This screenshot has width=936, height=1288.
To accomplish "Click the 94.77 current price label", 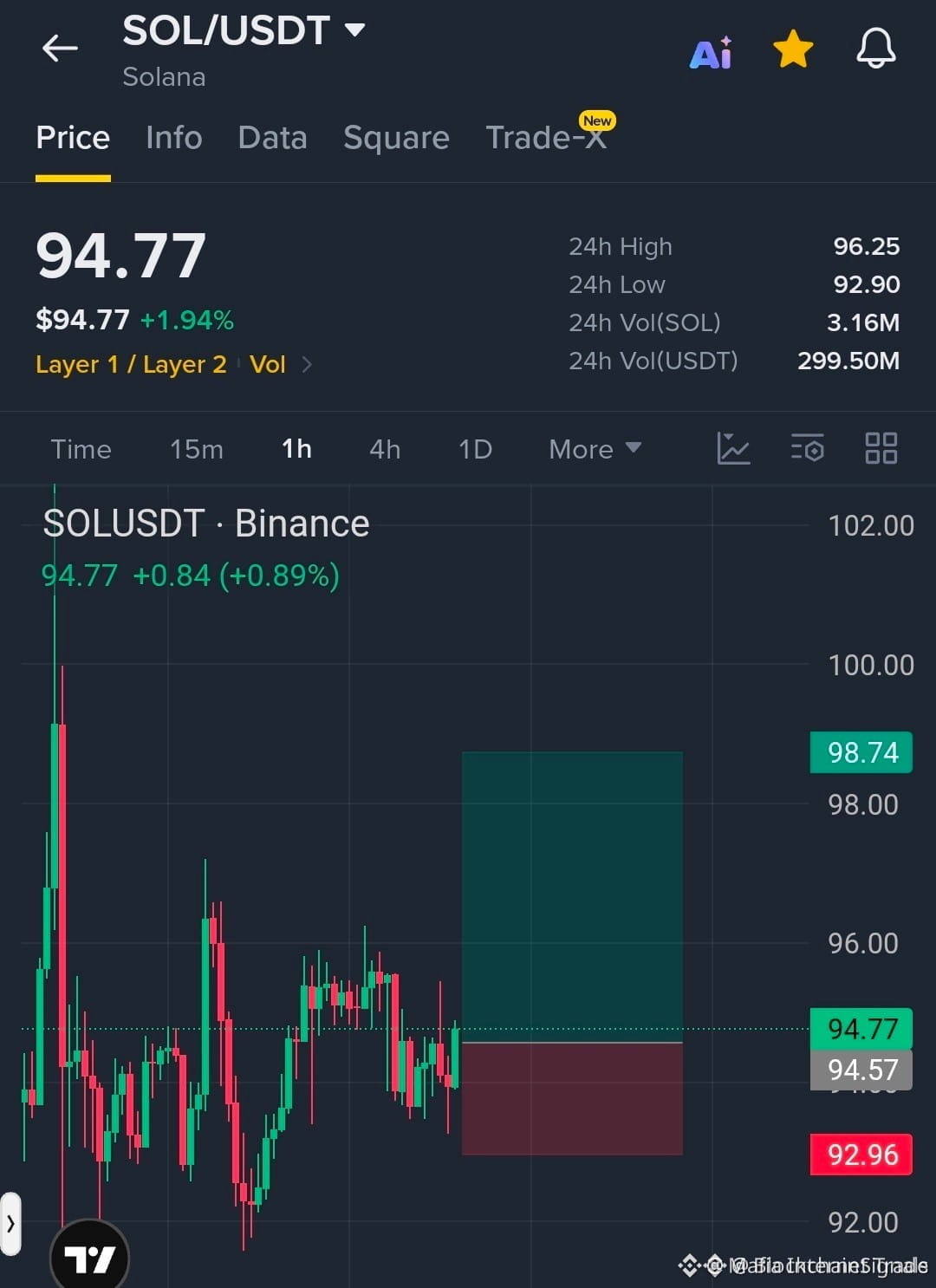I will [x=861, y=1029].
